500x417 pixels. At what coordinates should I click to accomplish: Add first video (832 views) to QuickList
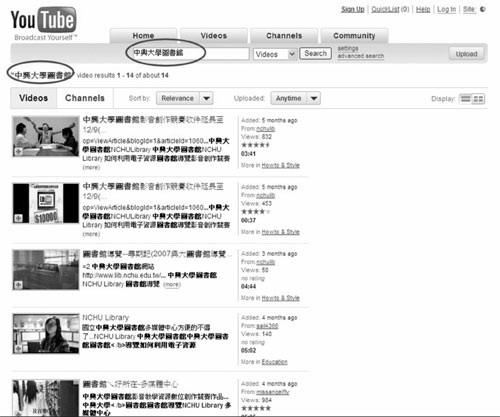point(18,151)
